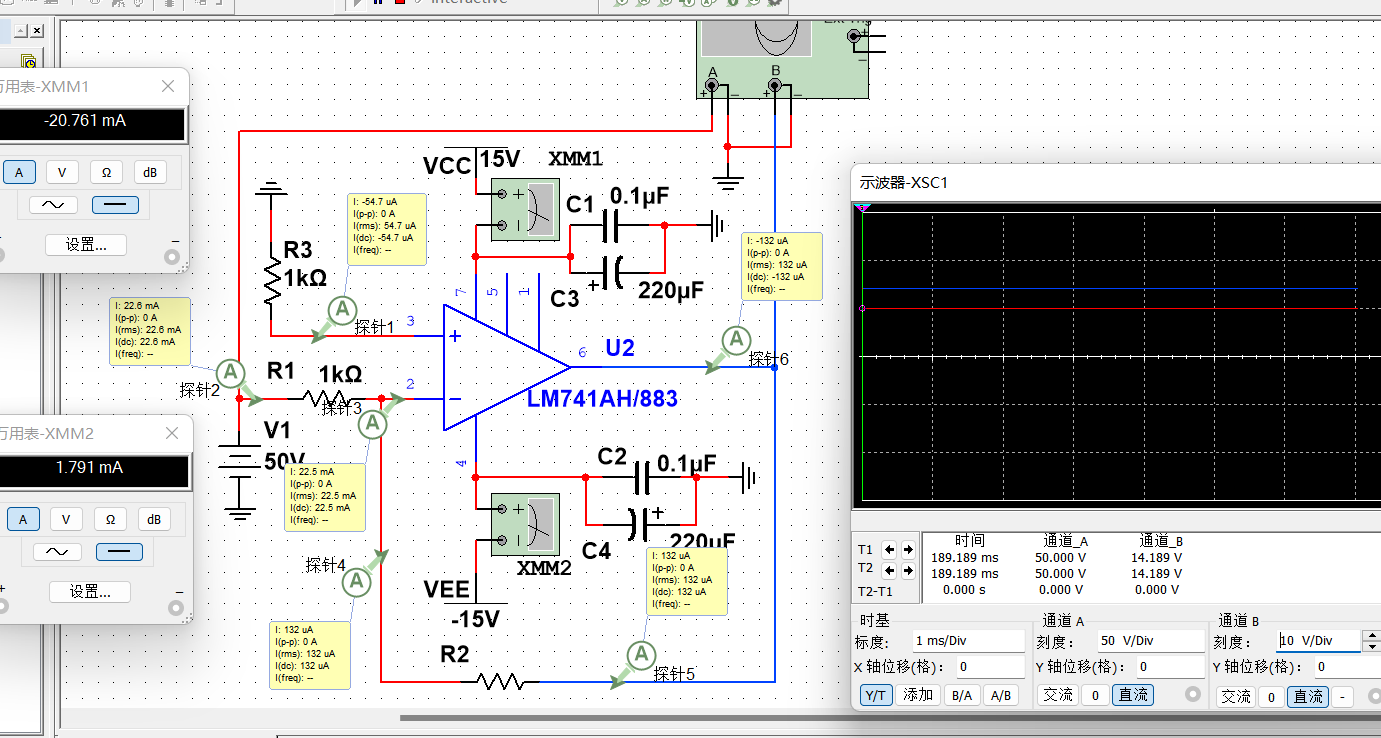The width and height of the screenshot is (1381, 738).
Task: Set Channel A coupling to 直流 DC
Action: 1133,695
